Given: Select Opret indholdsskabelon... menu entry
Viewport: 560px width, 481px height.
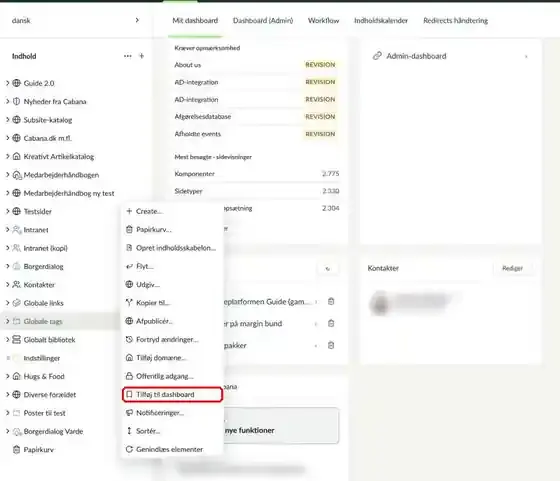Looking at the screenshot, I should (x=172, y=248).
